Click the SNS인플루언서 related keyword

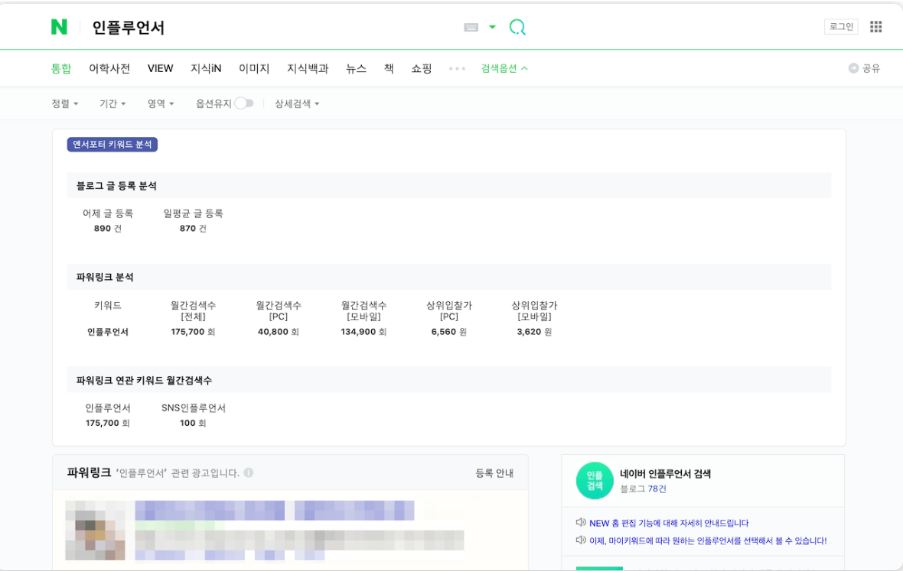click(193, 408)
